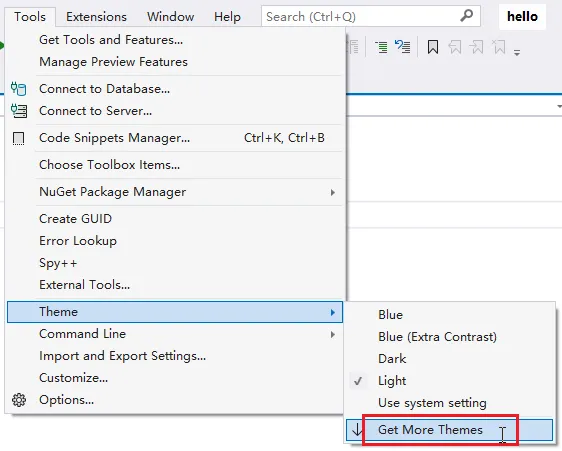
Task: Click the Options gear icon
Action: 19,400
